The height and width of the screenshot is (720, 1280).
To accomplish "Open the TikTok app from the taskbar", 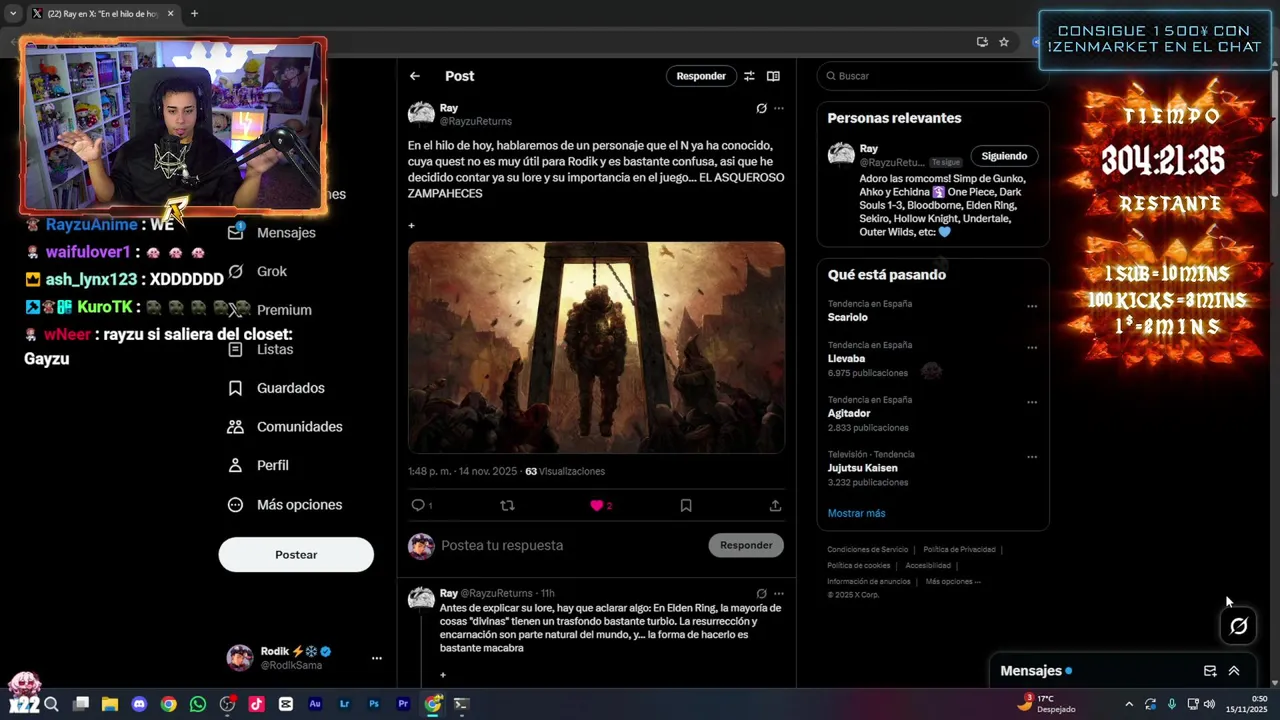I will 256,704.
